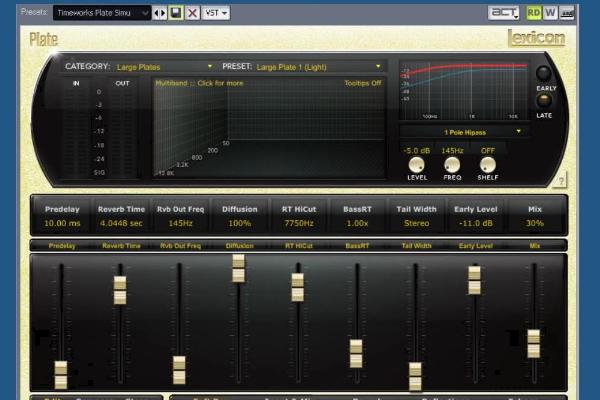Toggle the LATE reverb button
Viewport: 600px width, 400px height.
point(543,101)
